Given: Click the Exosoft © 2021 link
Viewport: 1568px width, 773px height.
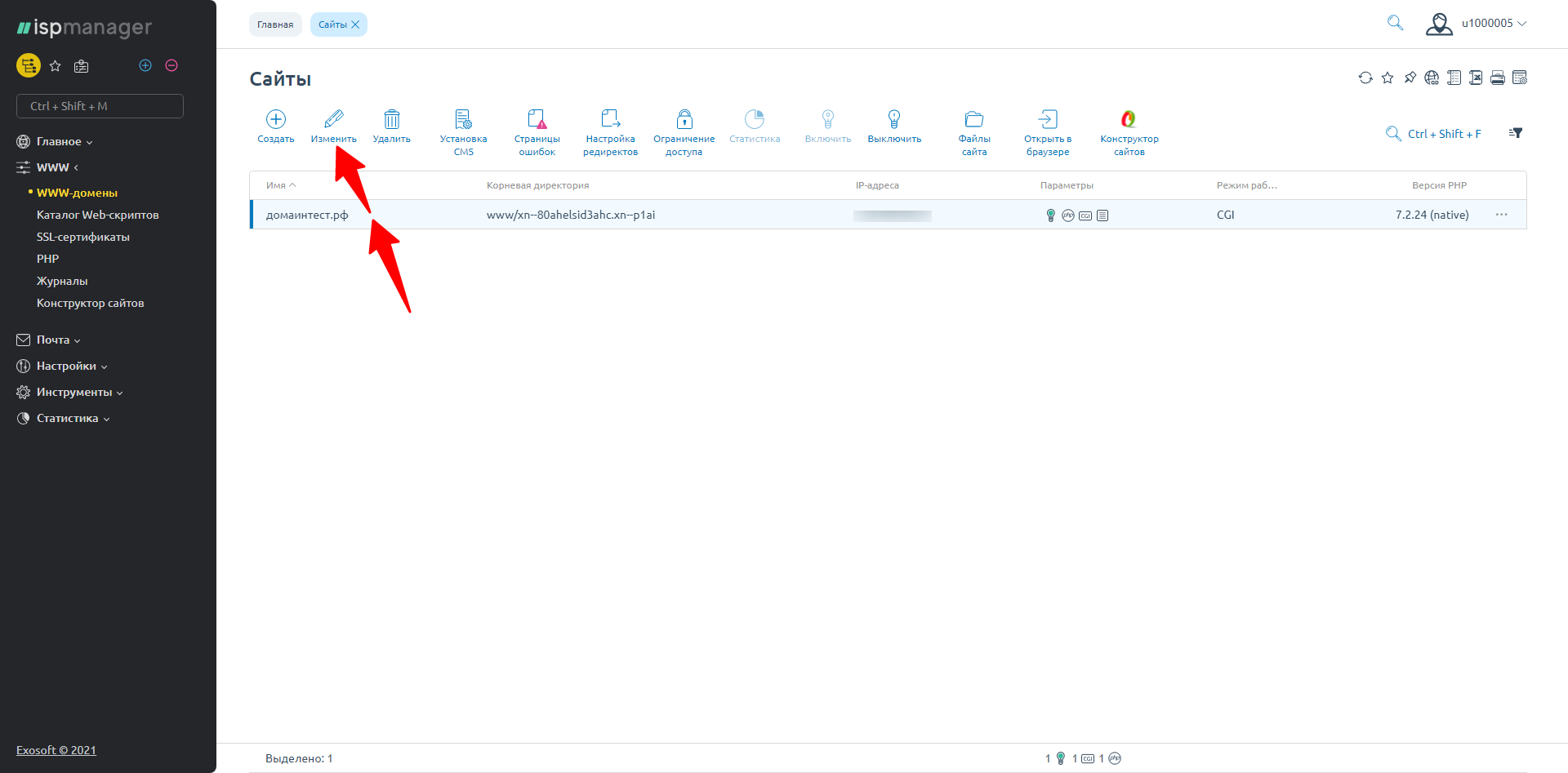Looking at the screenshot, I should tap(56, 750).
